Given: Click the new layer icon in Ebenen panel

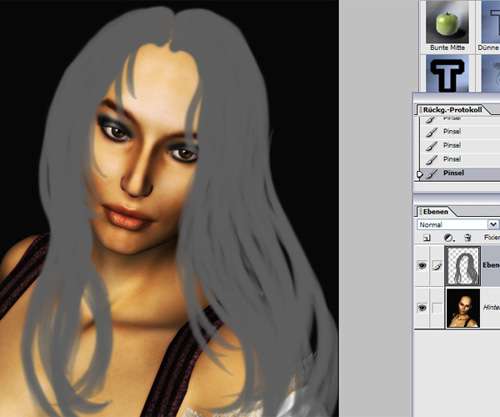Looking at the screenshot, I should [x=426, y=238].
